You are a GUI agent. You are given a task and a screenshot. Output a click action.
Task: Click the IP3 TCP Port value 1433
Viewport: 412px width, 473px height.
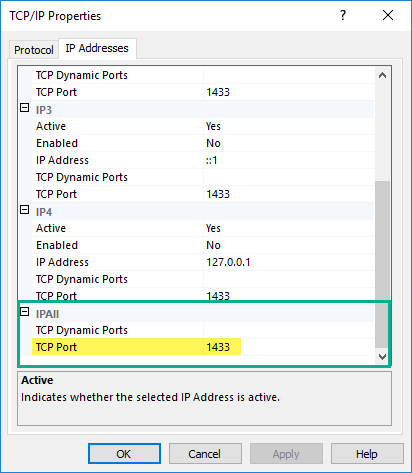click(218, 194)
